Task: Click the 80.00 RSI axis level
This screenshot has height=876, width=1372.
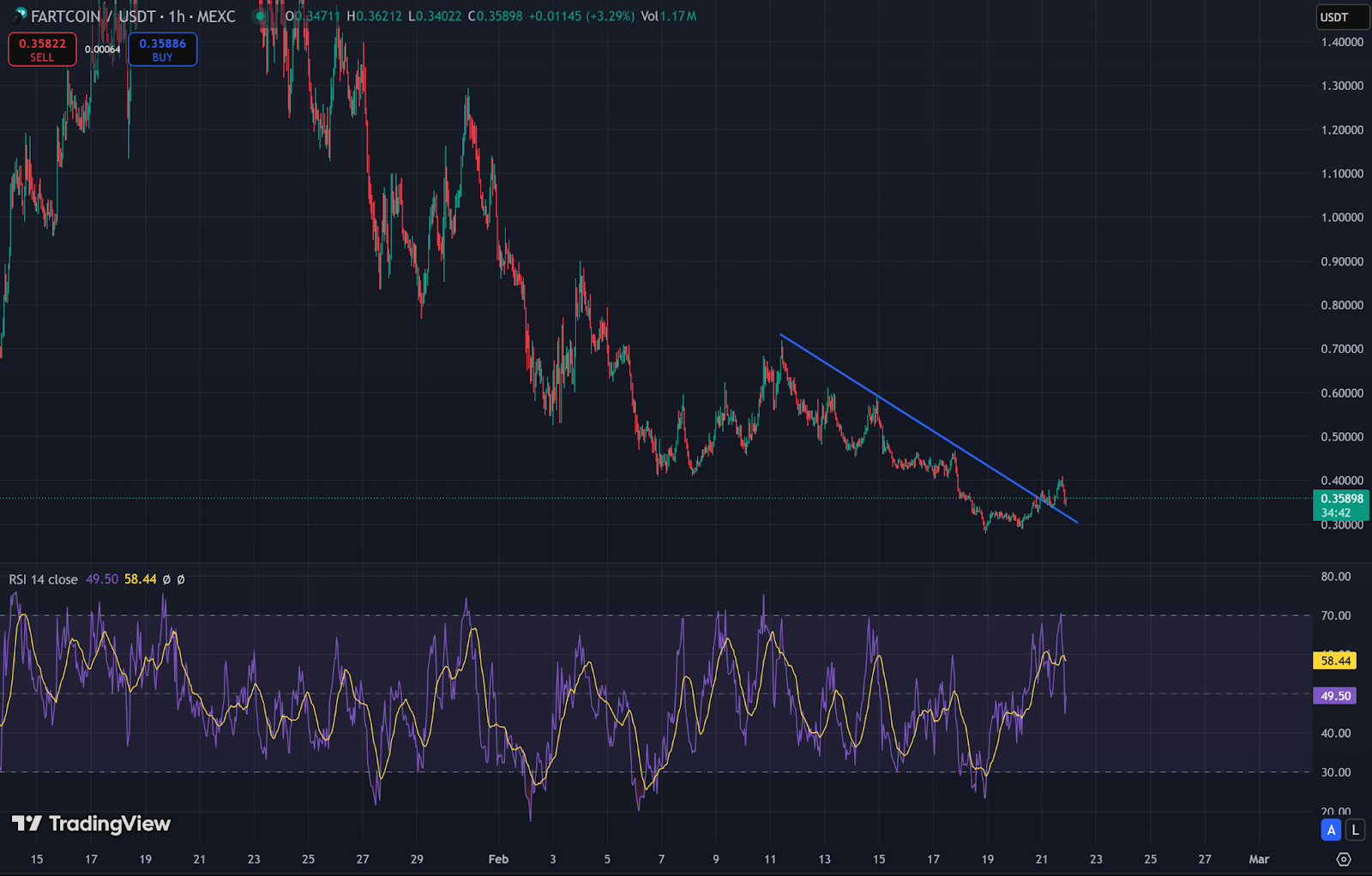Action: click(x=1336, y=577)
